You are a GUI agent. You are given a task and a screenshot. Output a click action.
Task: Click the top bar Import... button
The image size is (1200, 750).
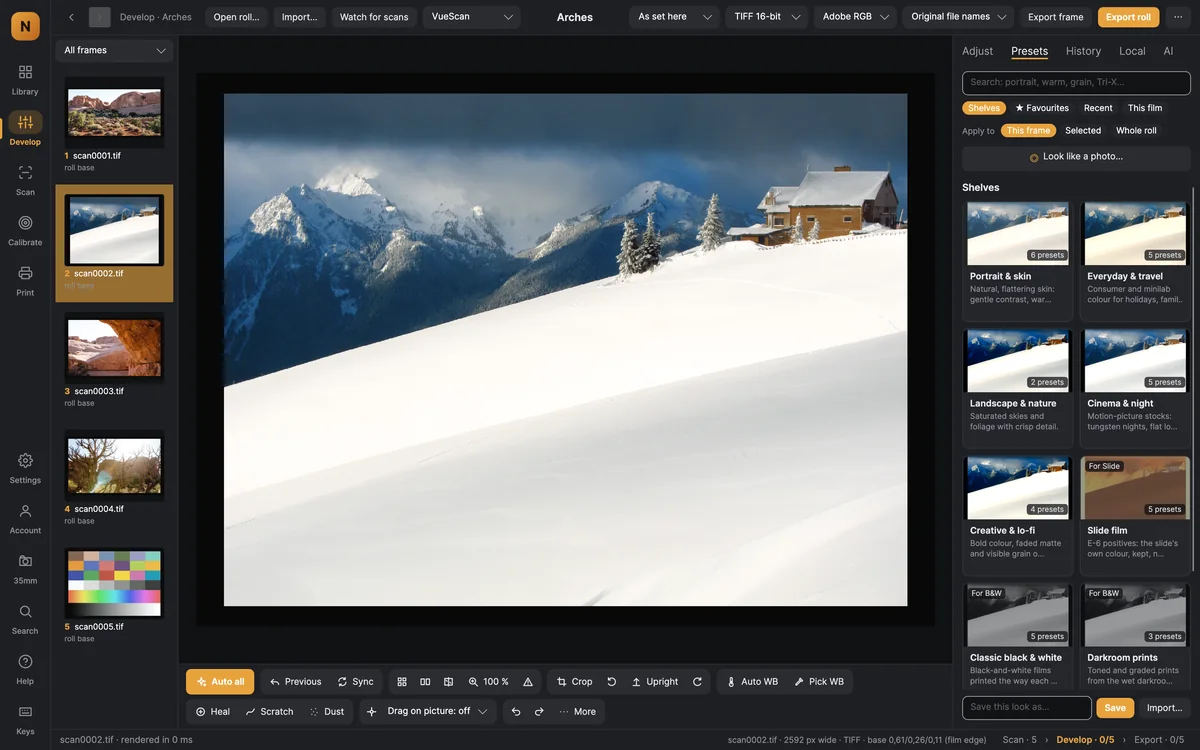click(x=299, y=17)
